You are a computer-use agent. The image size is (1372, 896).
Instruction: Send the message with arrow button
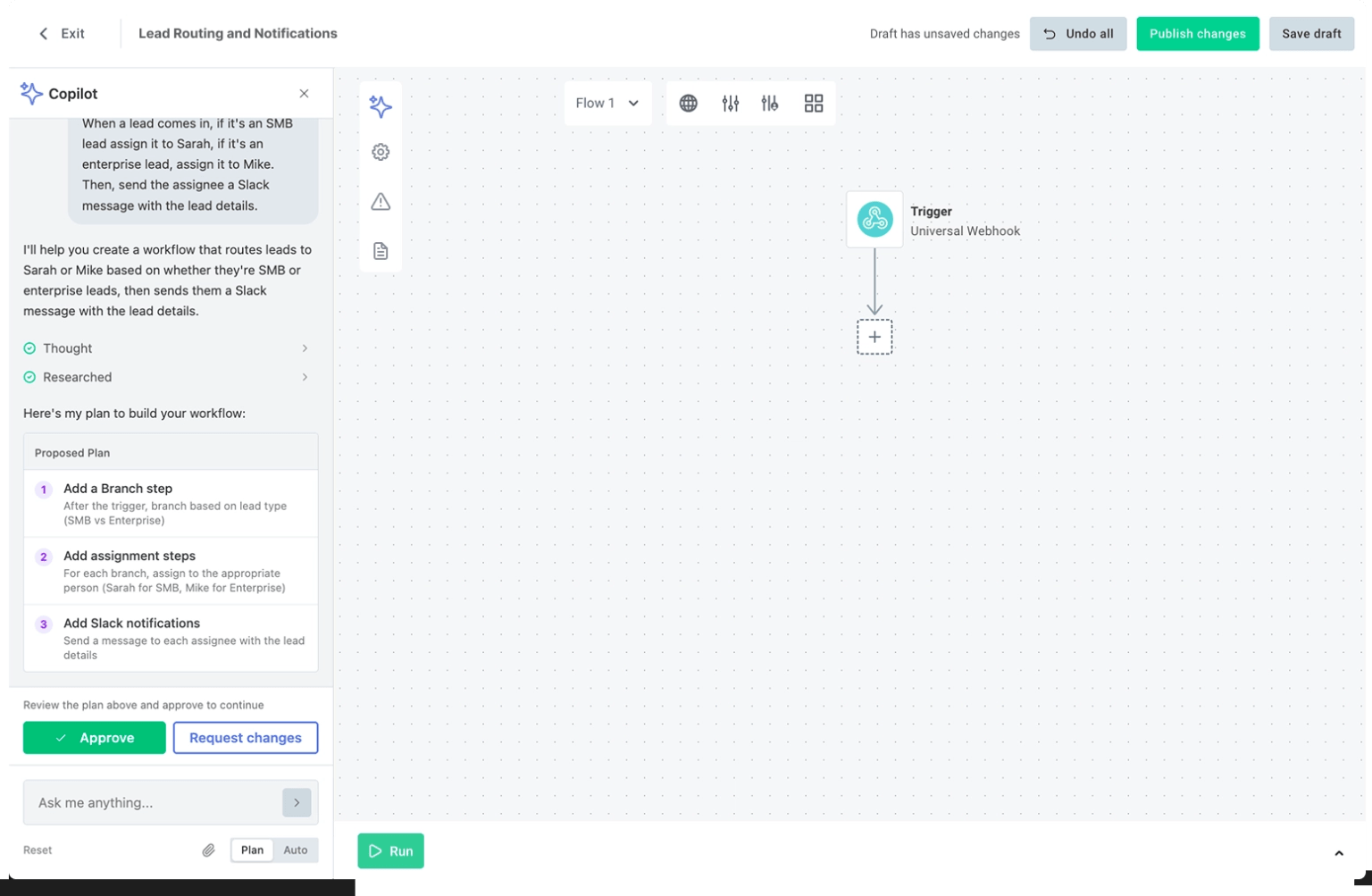click(297, 802)
